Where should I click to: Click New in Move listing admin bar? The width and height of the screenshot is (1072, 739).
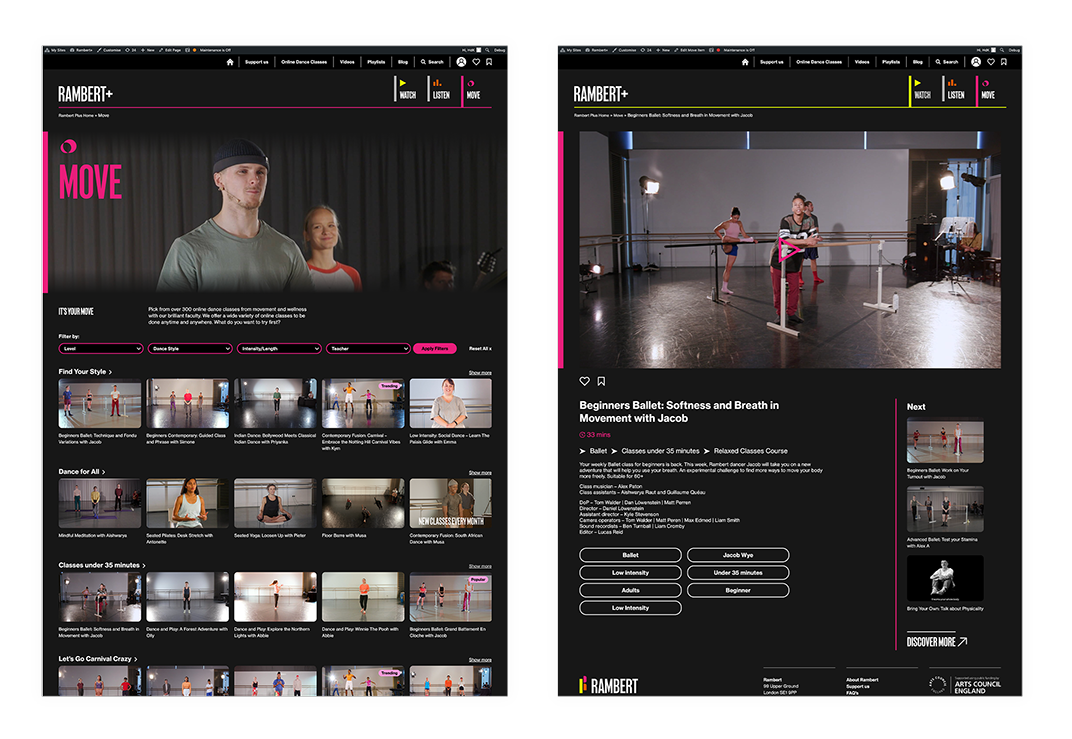click(148, 50)
